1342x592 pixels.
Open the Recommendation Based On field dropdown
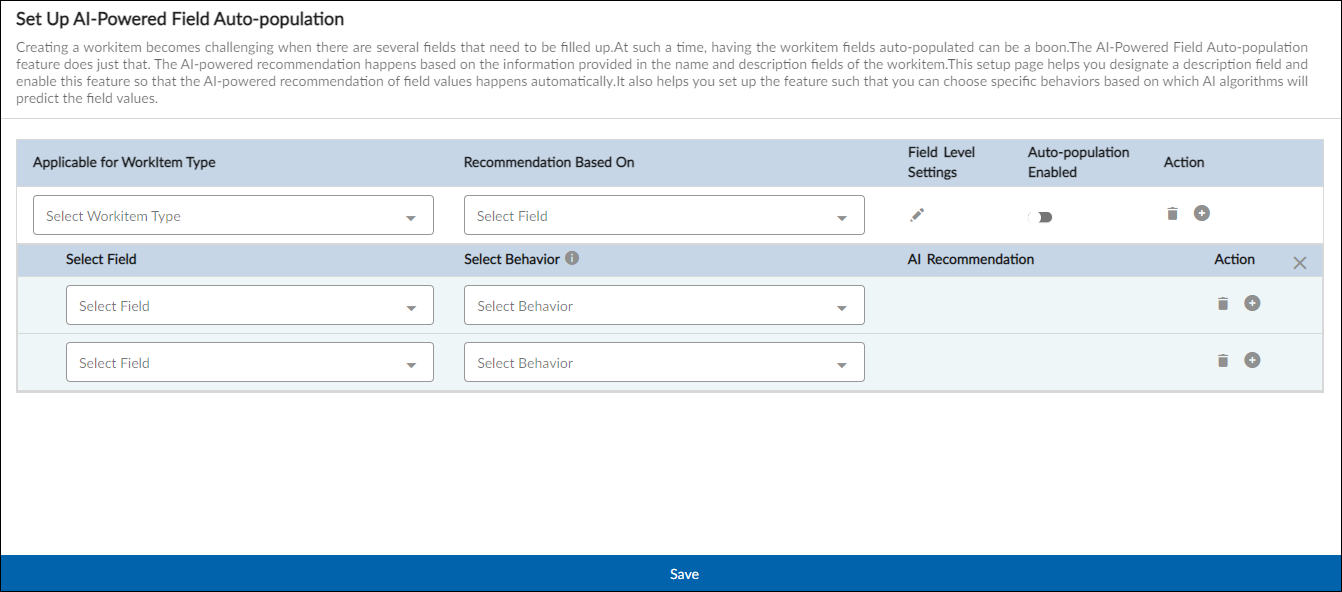click(x=664, y=216)
